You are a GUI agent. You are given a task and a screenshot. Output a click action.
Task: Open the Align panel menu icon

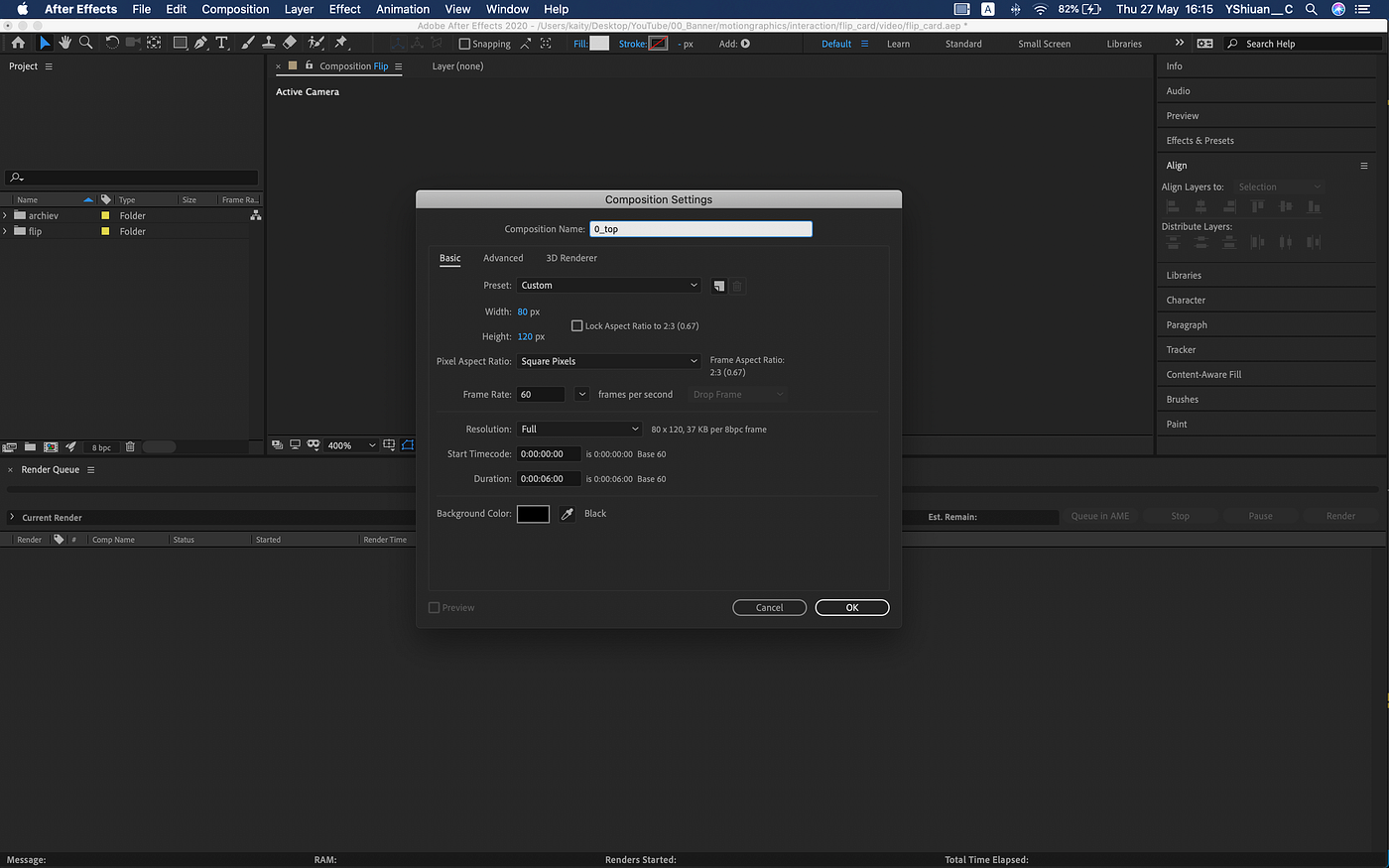[1364, 166]
